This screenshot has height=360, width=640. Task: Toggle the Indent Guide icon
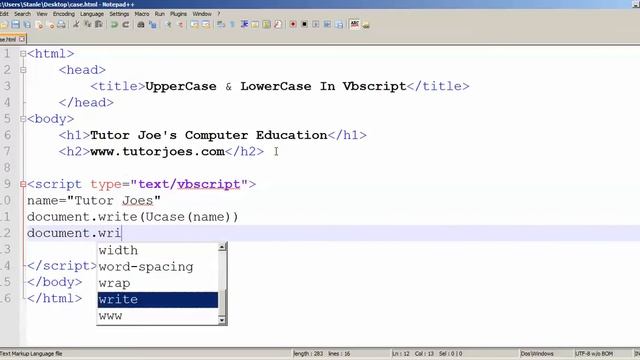click(x=244, y=24)
